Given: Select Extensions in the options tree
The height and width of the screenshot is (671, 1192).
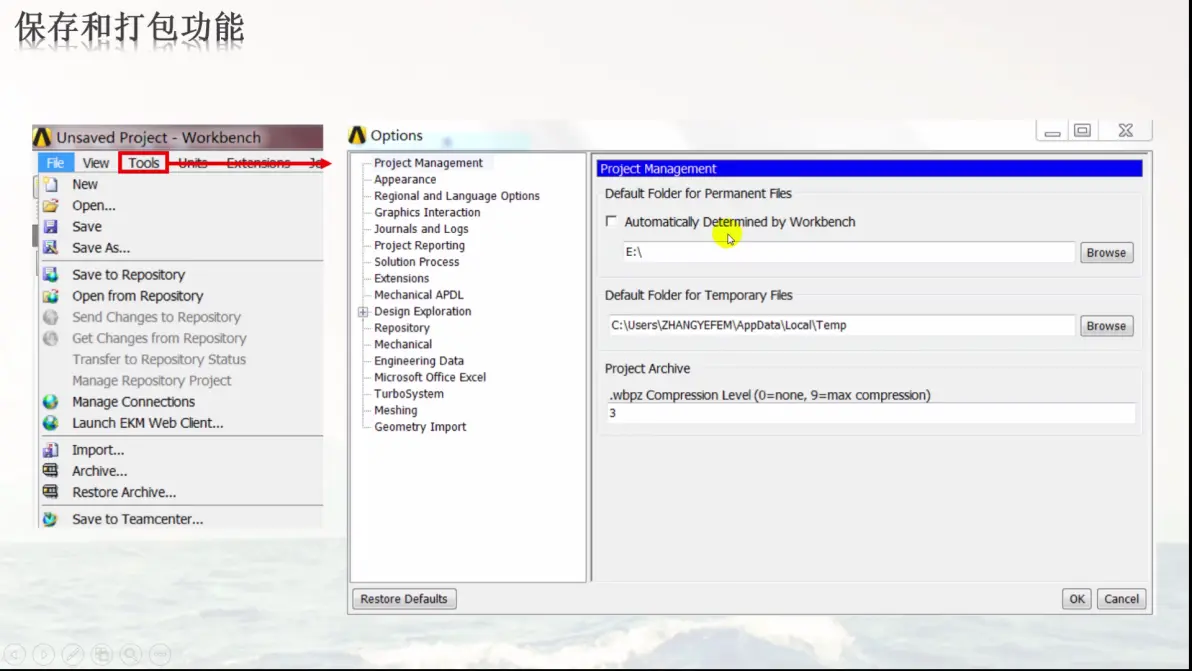Looking at the screenshot, I should tap(401, 278).
